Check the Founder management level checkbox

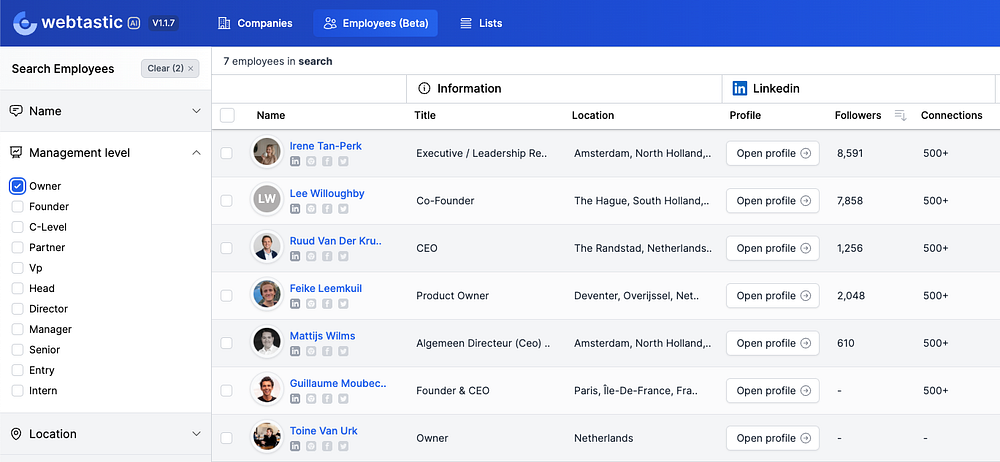pos(18,207)
